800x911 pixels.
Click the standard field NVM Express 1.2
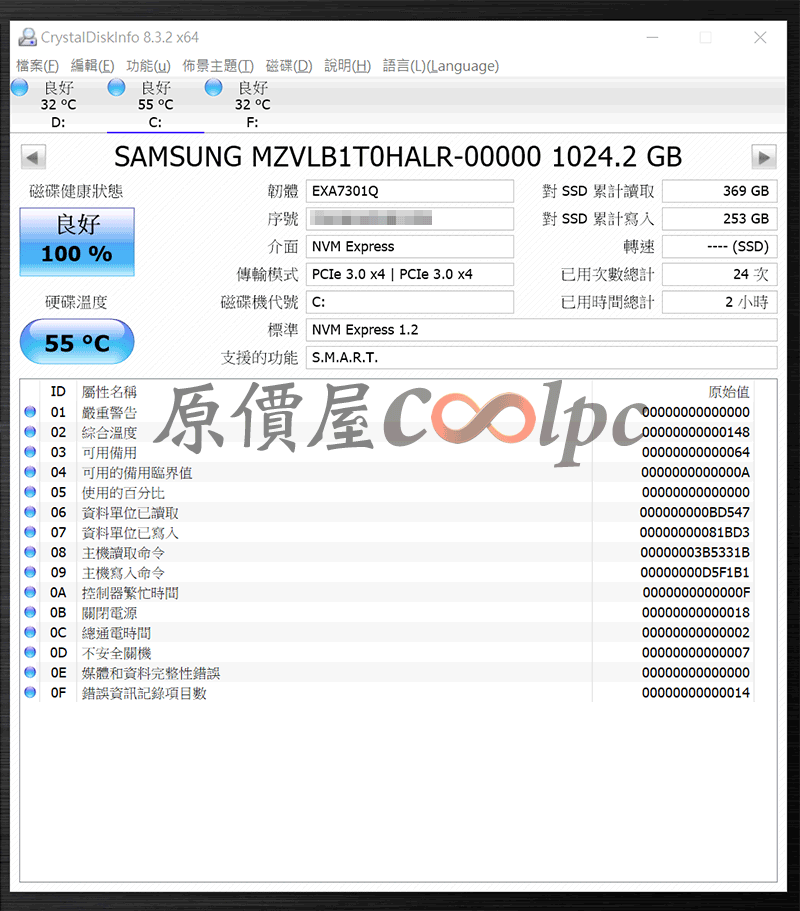point(541,330)
